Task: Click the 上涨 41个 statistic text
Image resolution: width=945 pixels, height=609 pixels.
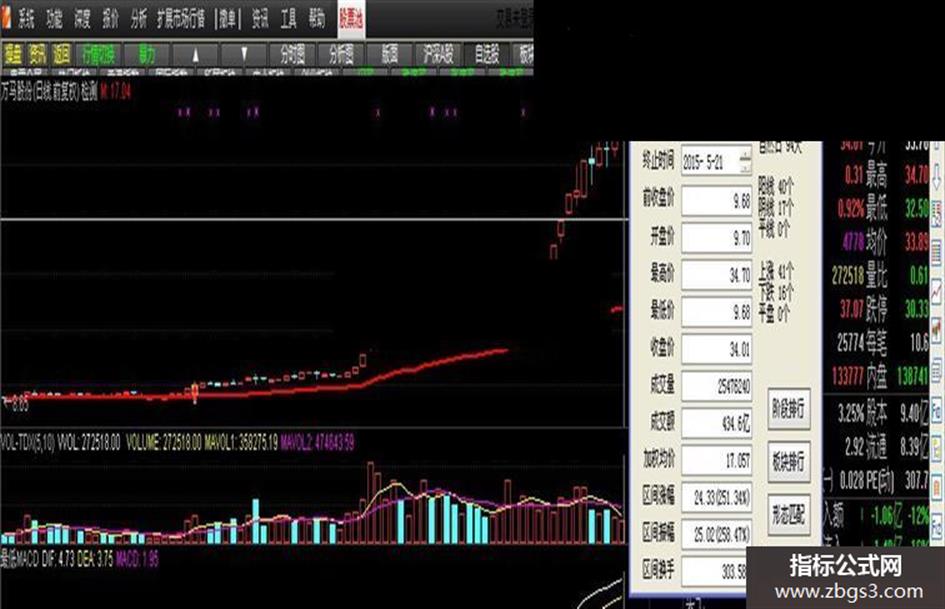Action: click(x=776, y=271)
